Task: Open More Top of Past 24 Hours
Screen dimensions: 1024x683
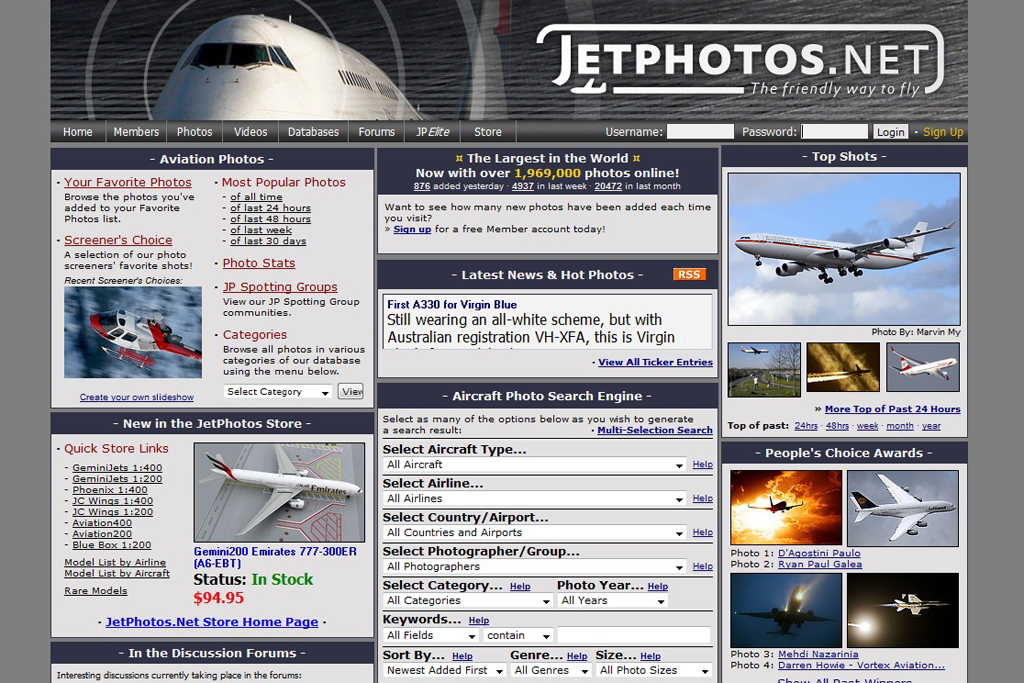Action: 892,409
